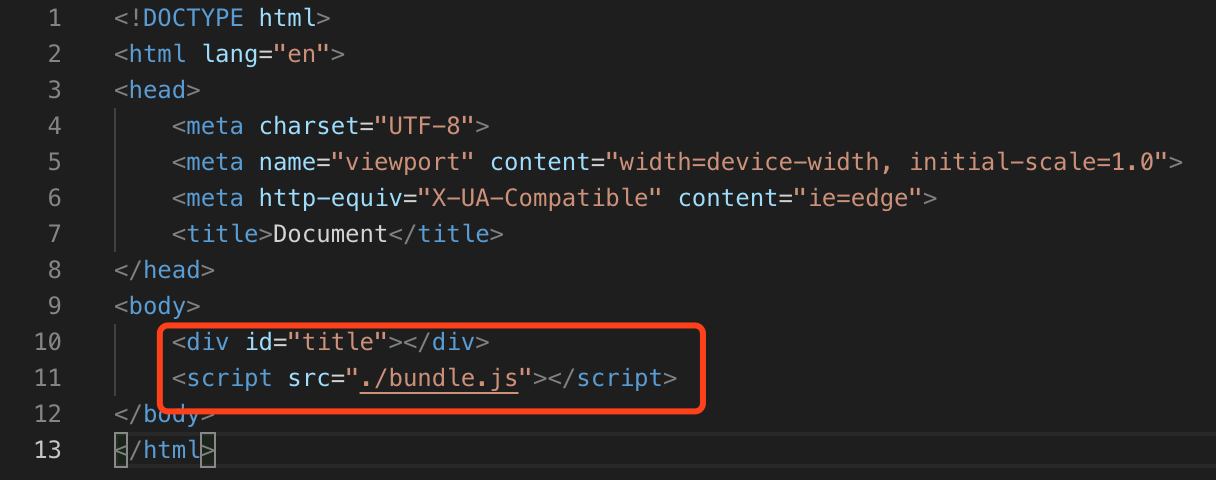Screen dimensions: 1216x480
Task: Click line number 11 in gutter
Action: coord(46,378)
